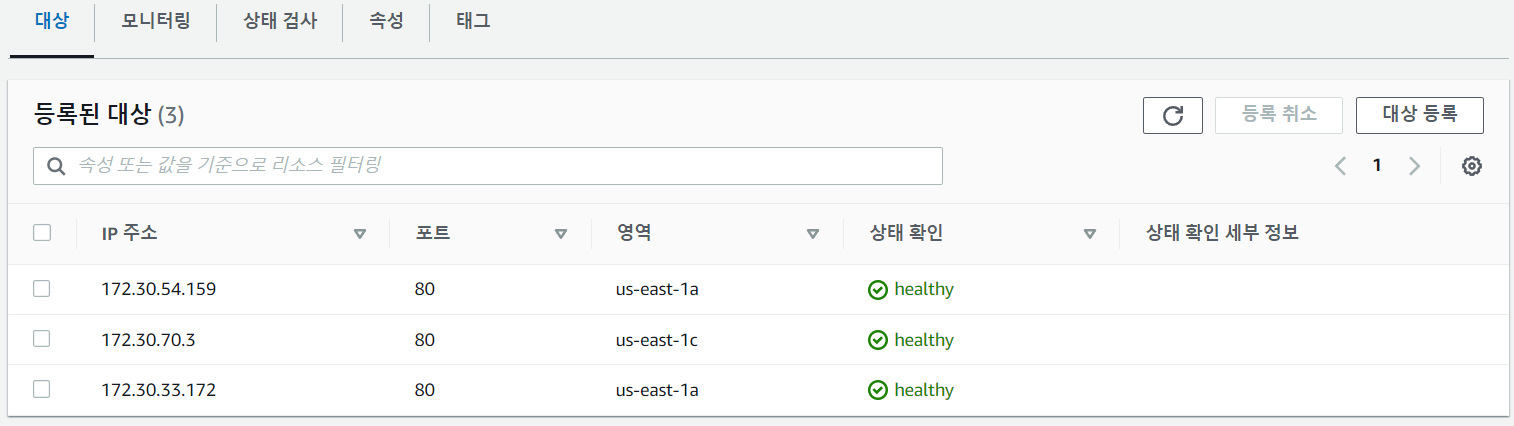Open the 상태 검사 tab
This screenshot has height=426, width=1514.
pyautogui.click(x=280, y=21)
